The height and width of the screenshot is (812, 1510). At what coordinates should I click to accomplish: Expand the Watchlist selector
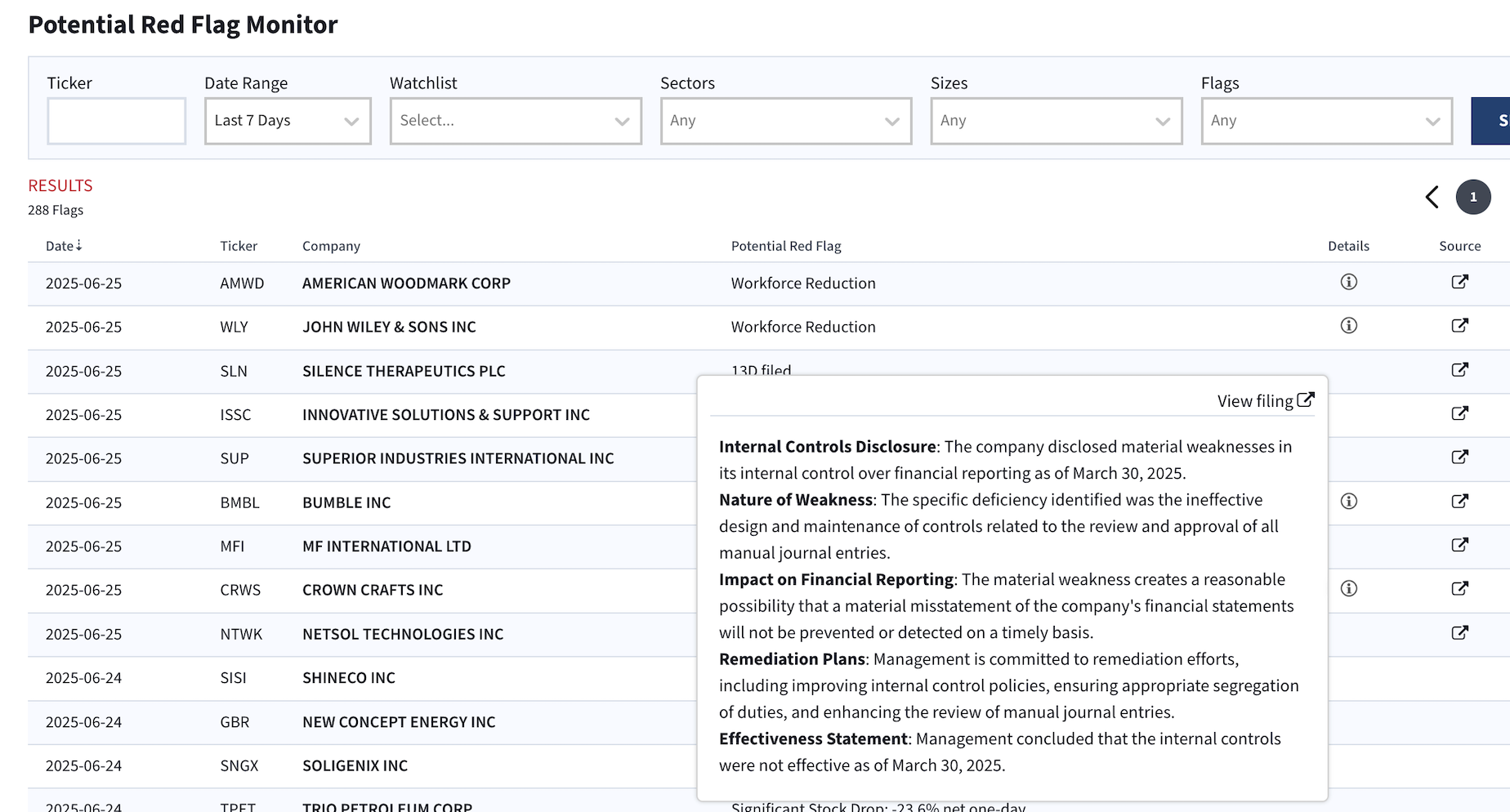pyautogui.click(x=515, y=120)
